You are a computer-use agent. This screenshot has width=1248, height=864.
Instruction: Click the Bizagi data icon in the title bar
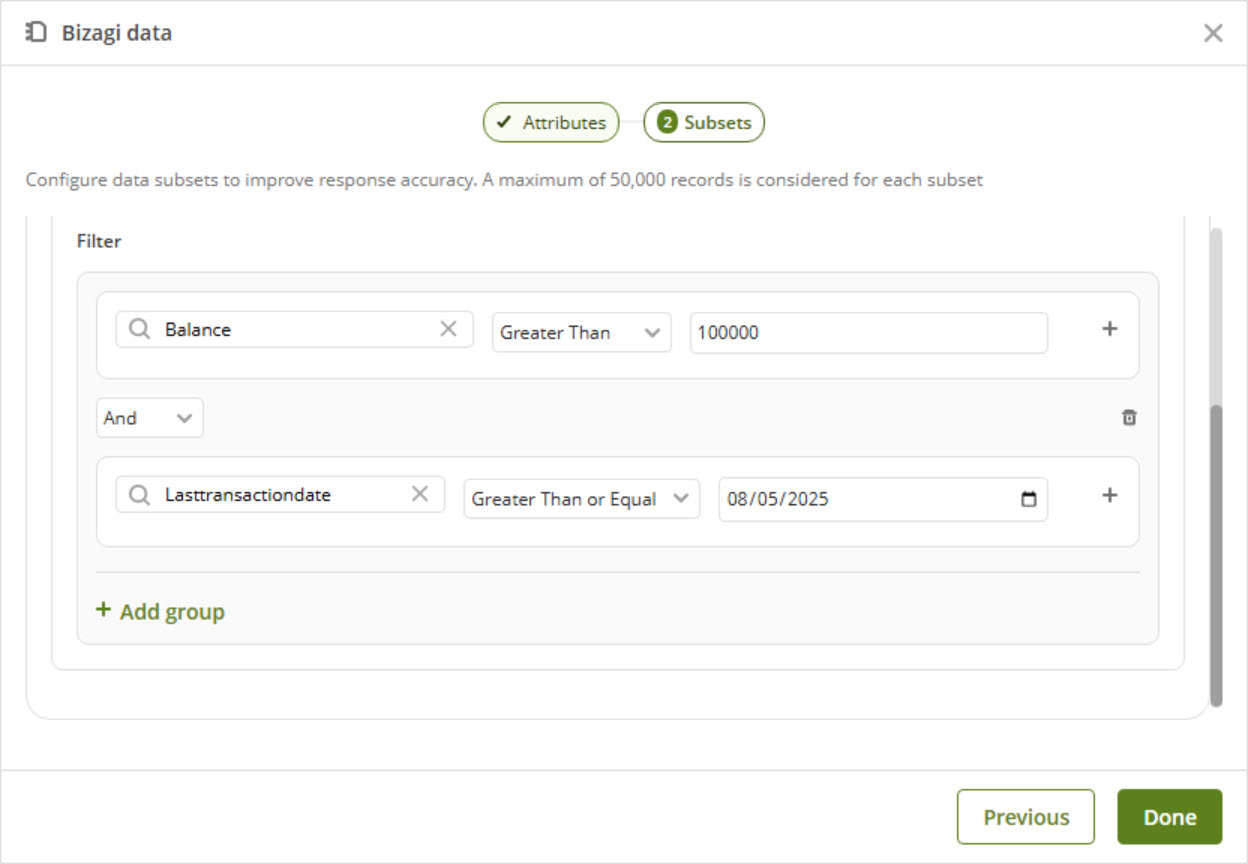(36, 33)
